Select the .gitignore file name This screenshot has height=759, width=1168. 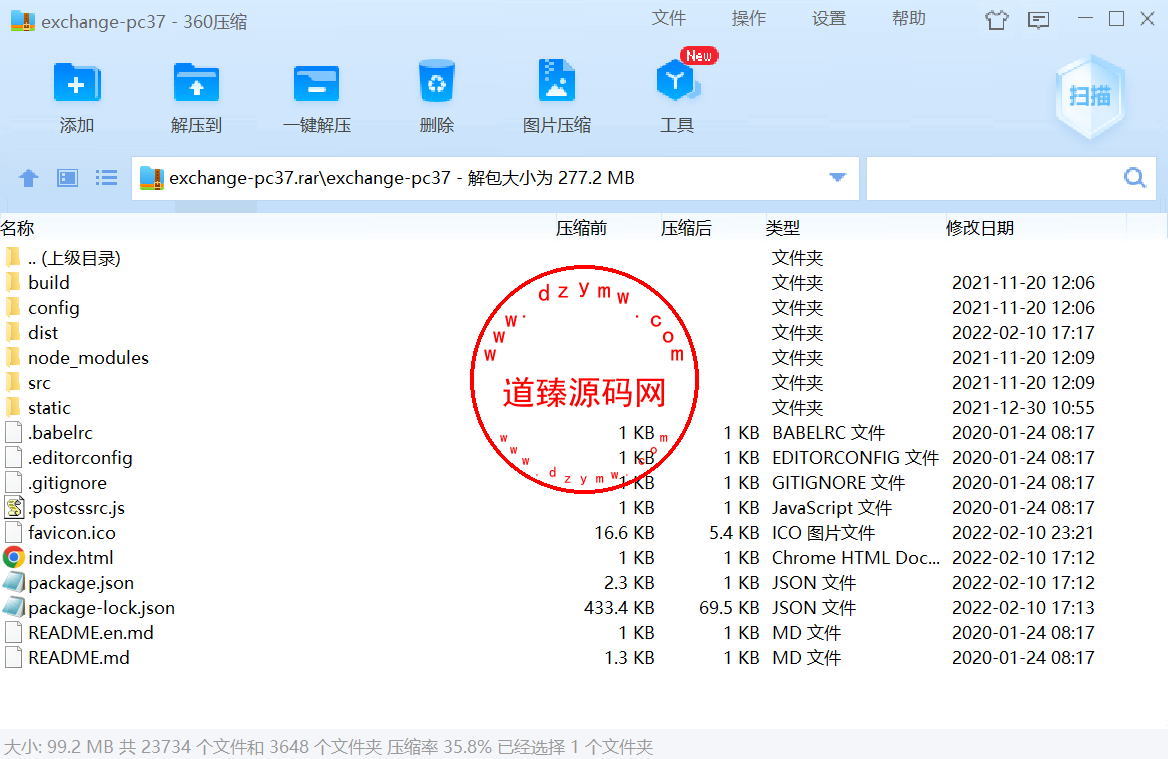(68, 483)
